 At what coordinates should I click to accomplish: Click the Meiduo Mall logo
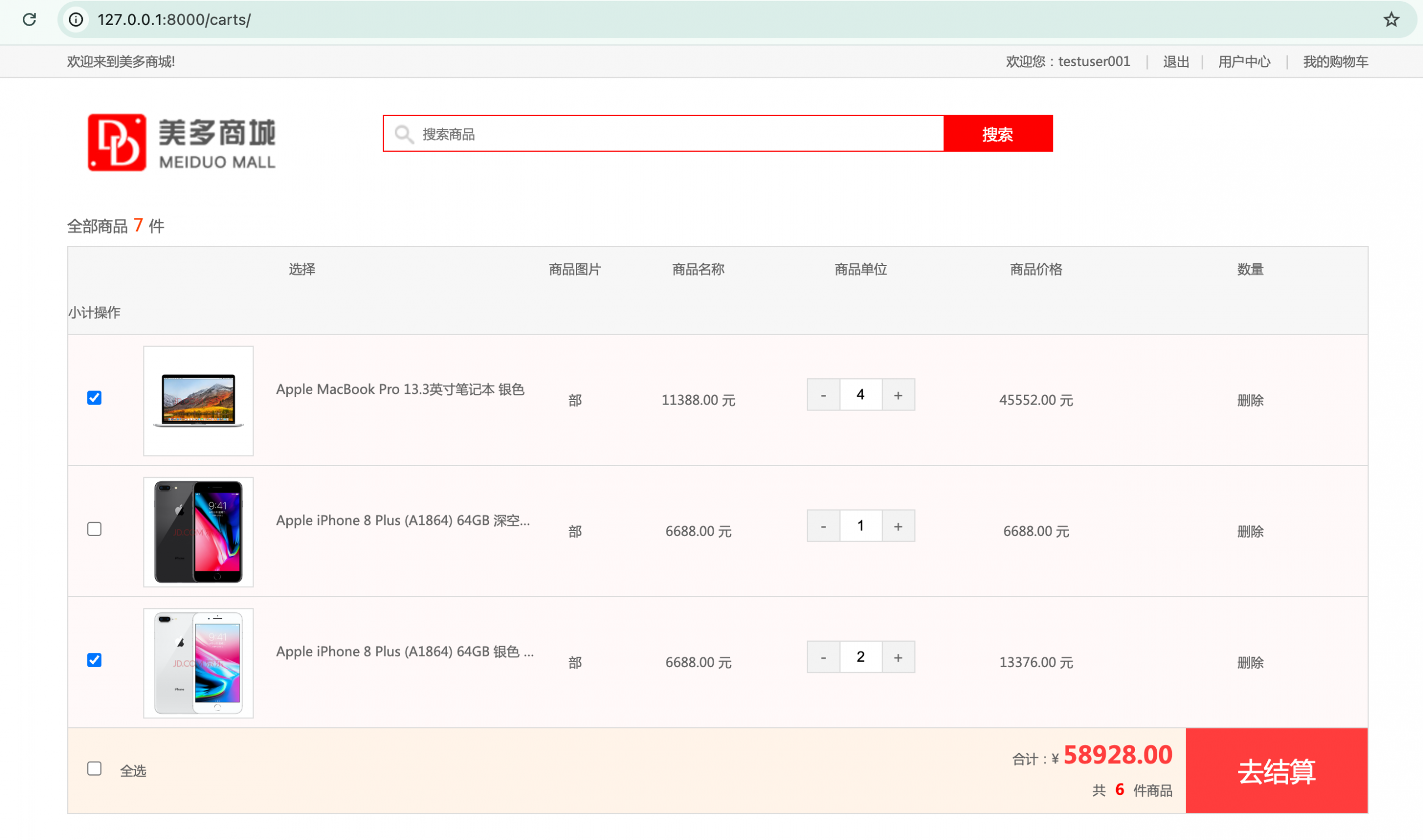click(182, 142)
